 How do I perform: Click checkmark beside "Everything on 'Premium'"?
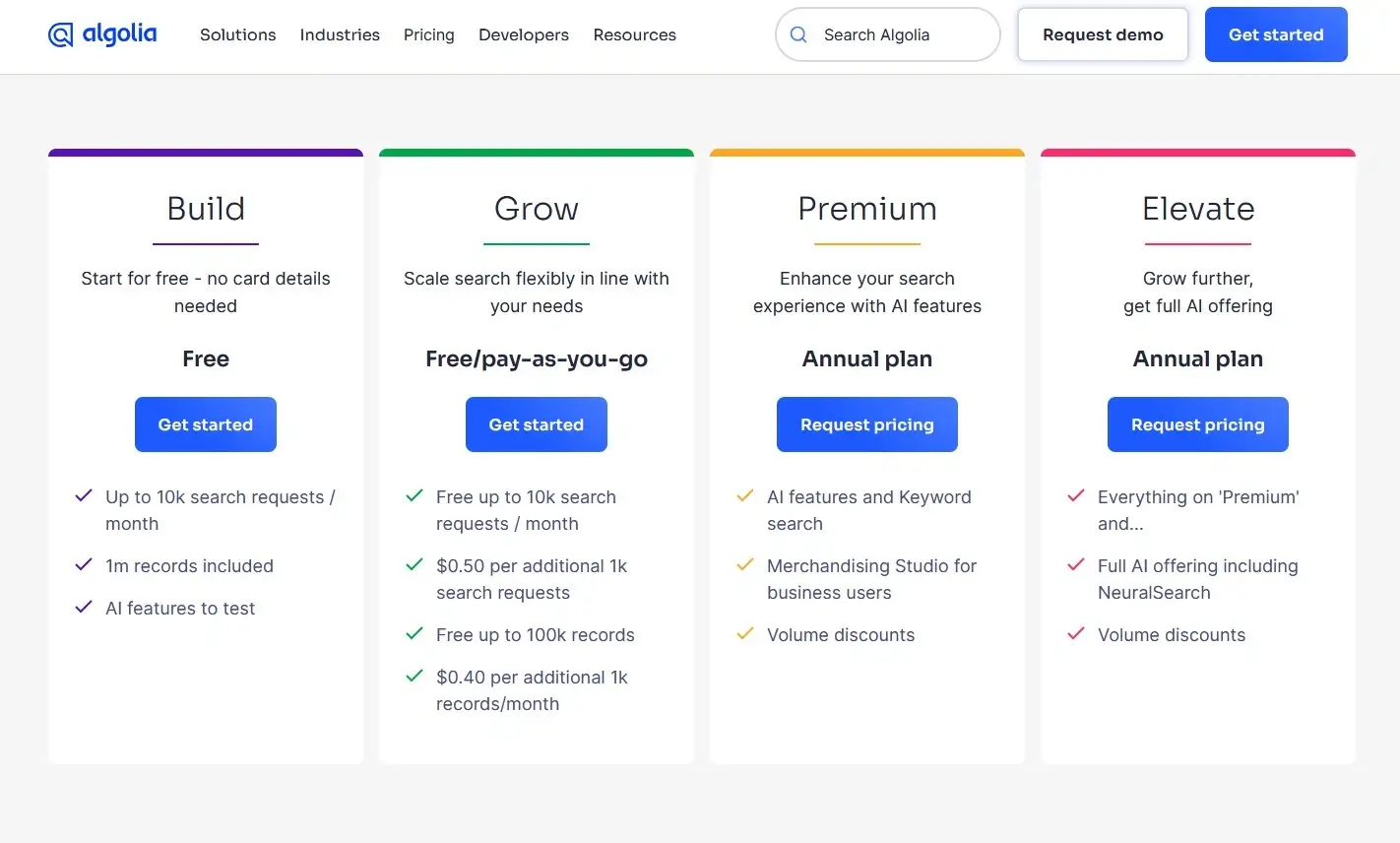1076,495
